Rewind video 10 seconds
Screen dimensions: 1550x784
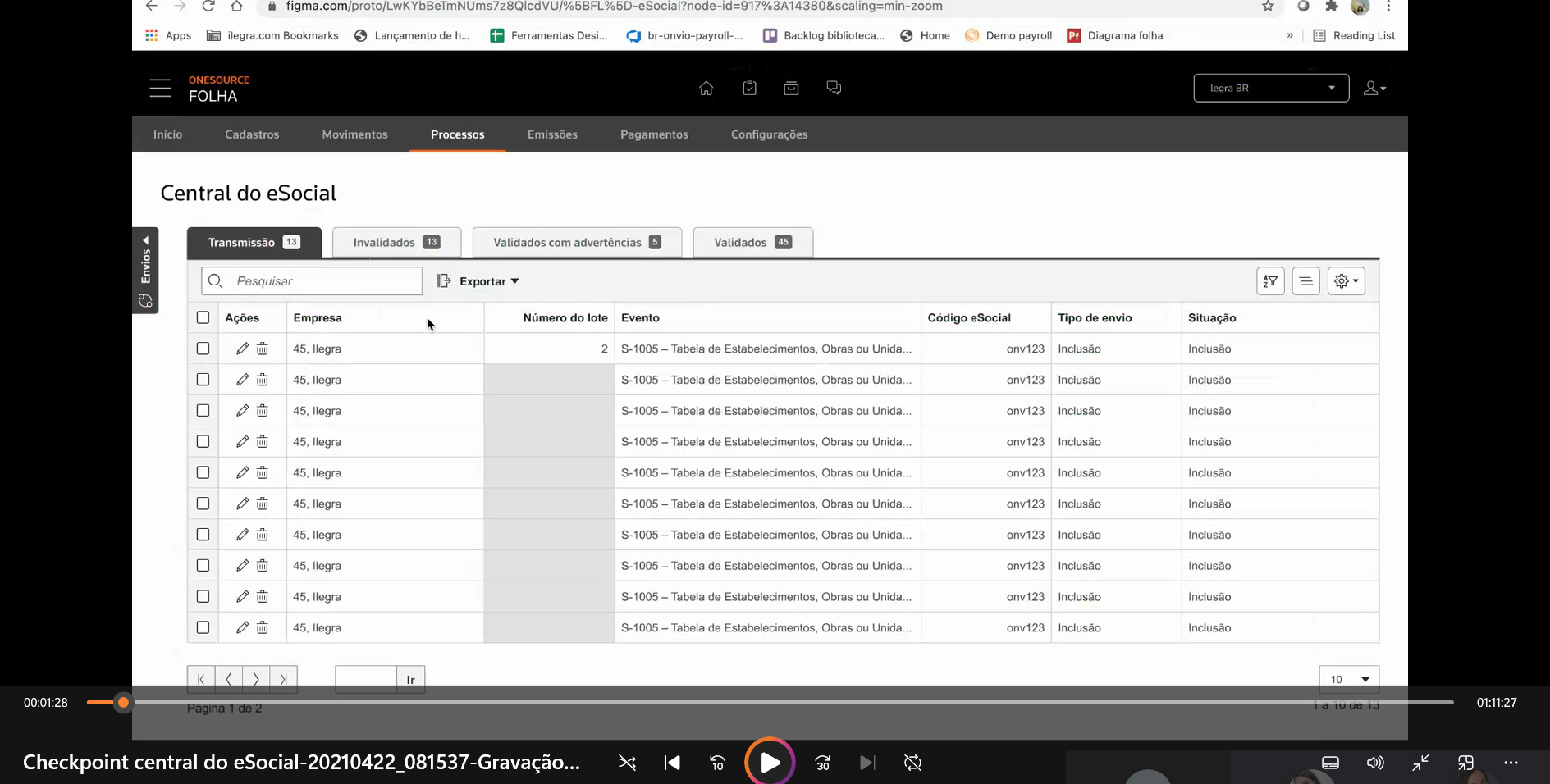[x=716, y=763]
